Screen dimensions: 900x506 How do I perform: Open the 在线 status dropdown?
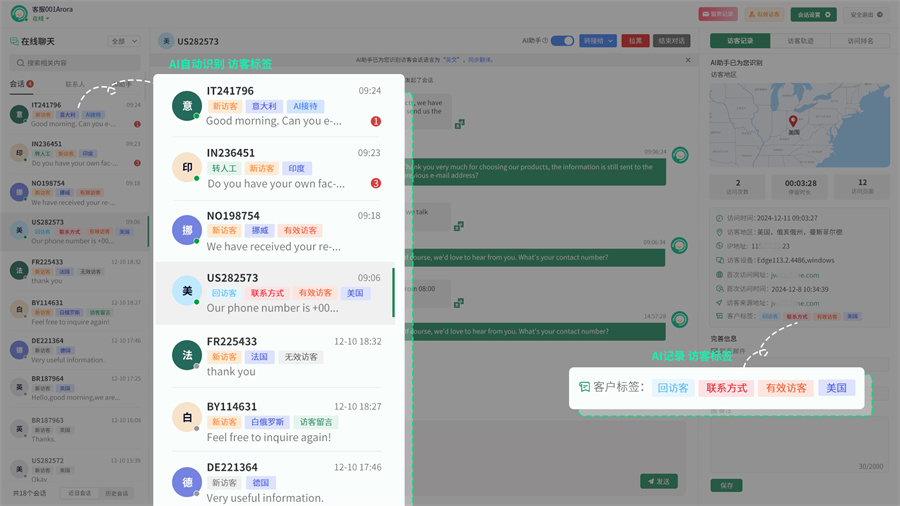[x=39, y=19]
